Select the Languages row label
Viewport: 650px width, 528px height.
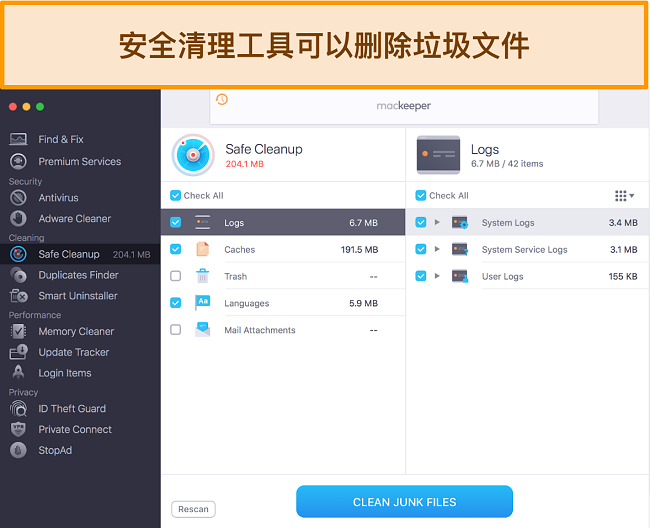247,303
